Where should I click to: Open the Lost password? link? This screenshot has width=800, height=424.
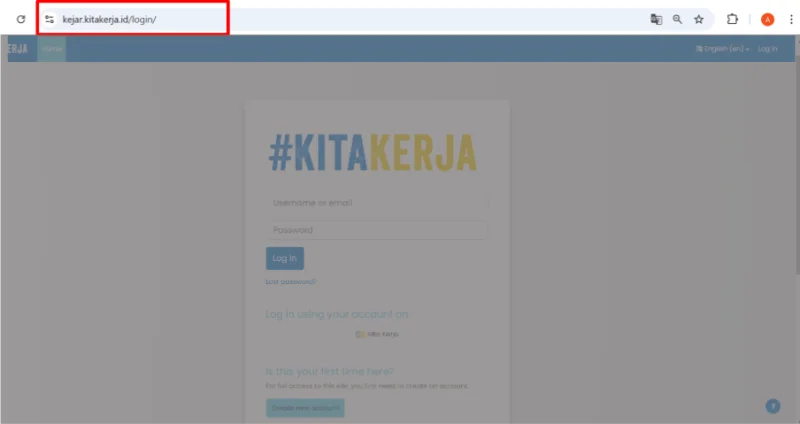click(291, 282)
